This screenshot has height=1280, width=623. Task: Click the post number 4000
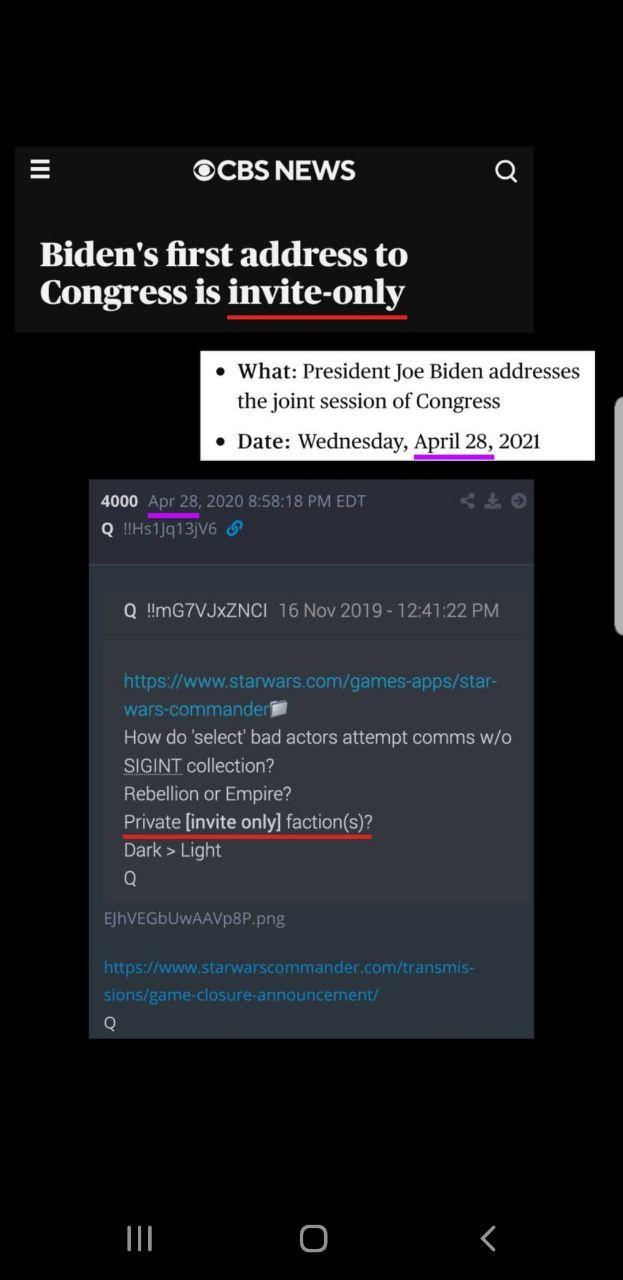tap(119, 500)
